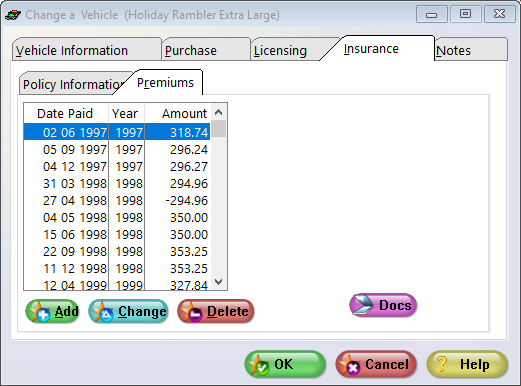Screen dimensions: 521x386
Task: Click the -294.96 amount cell
Action: (178, 200)
